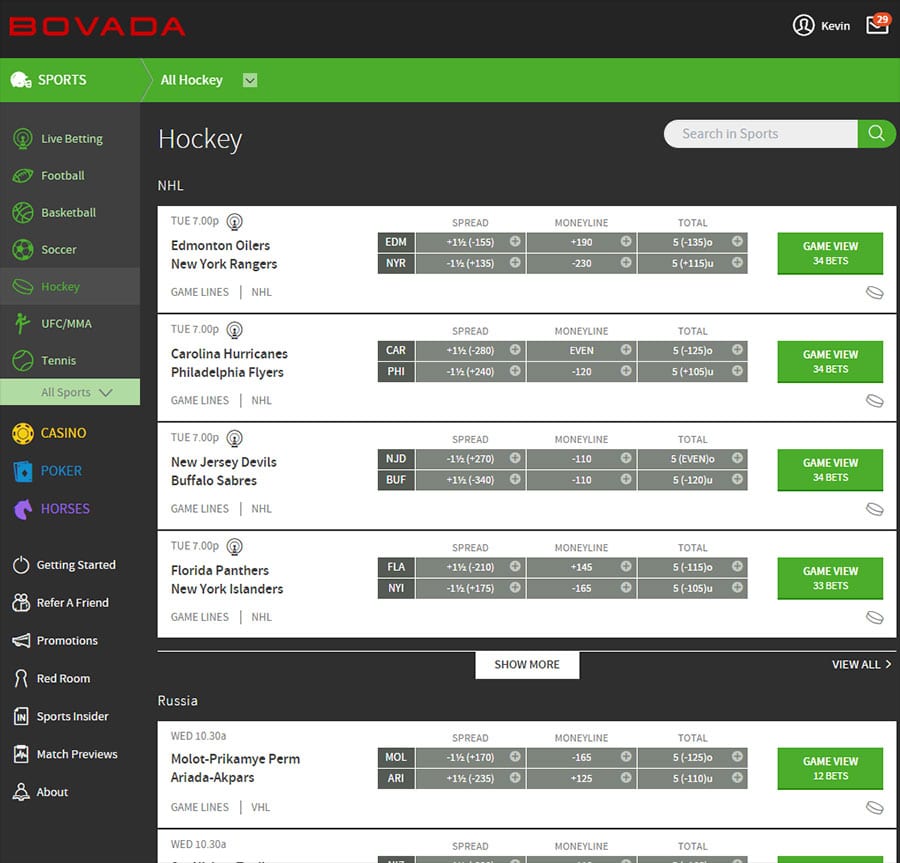The image size is (900, 863).
Task: Open Game View 33 bets for Panthers-Islanders
Action: (x=830, y=578)
